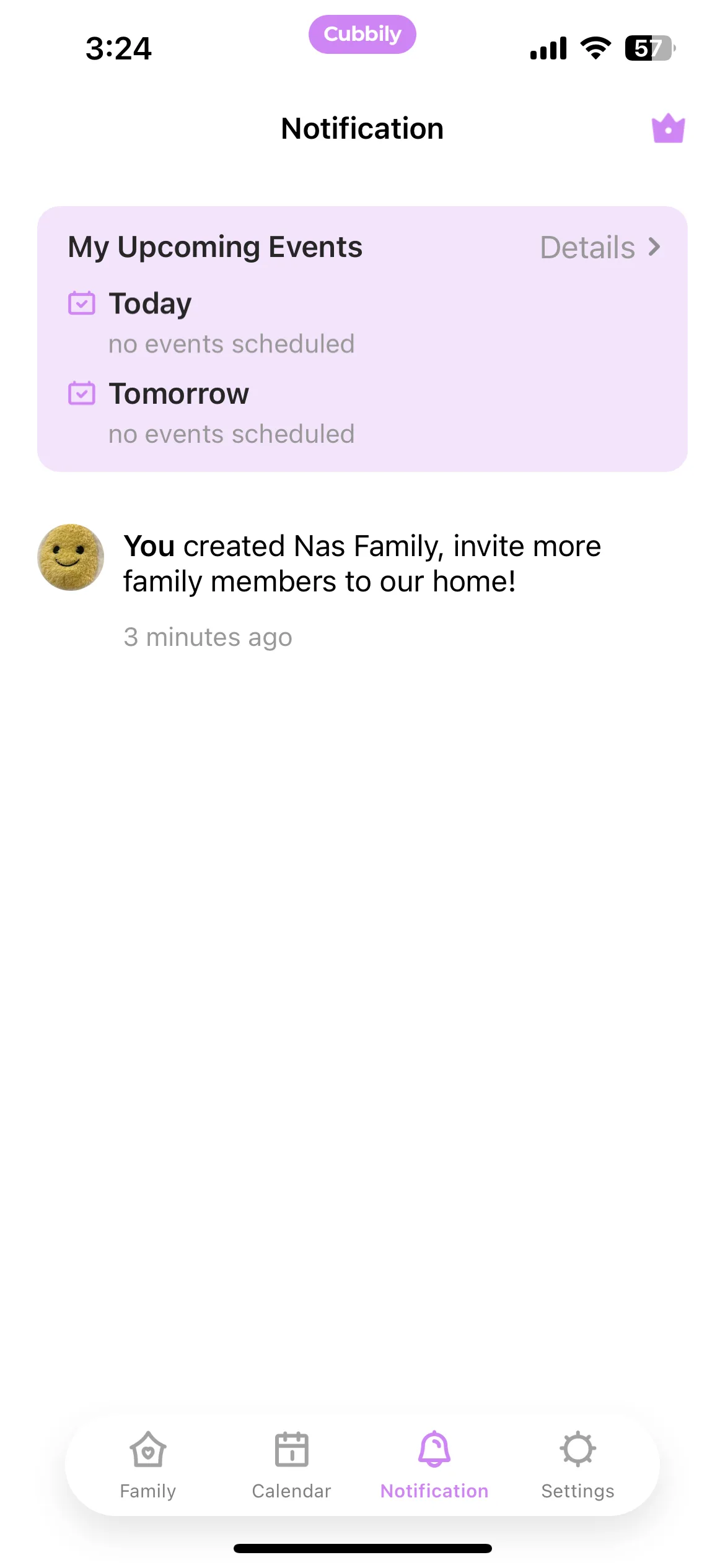
Task: Open Details of upcoming events
Action: point(600,247)
